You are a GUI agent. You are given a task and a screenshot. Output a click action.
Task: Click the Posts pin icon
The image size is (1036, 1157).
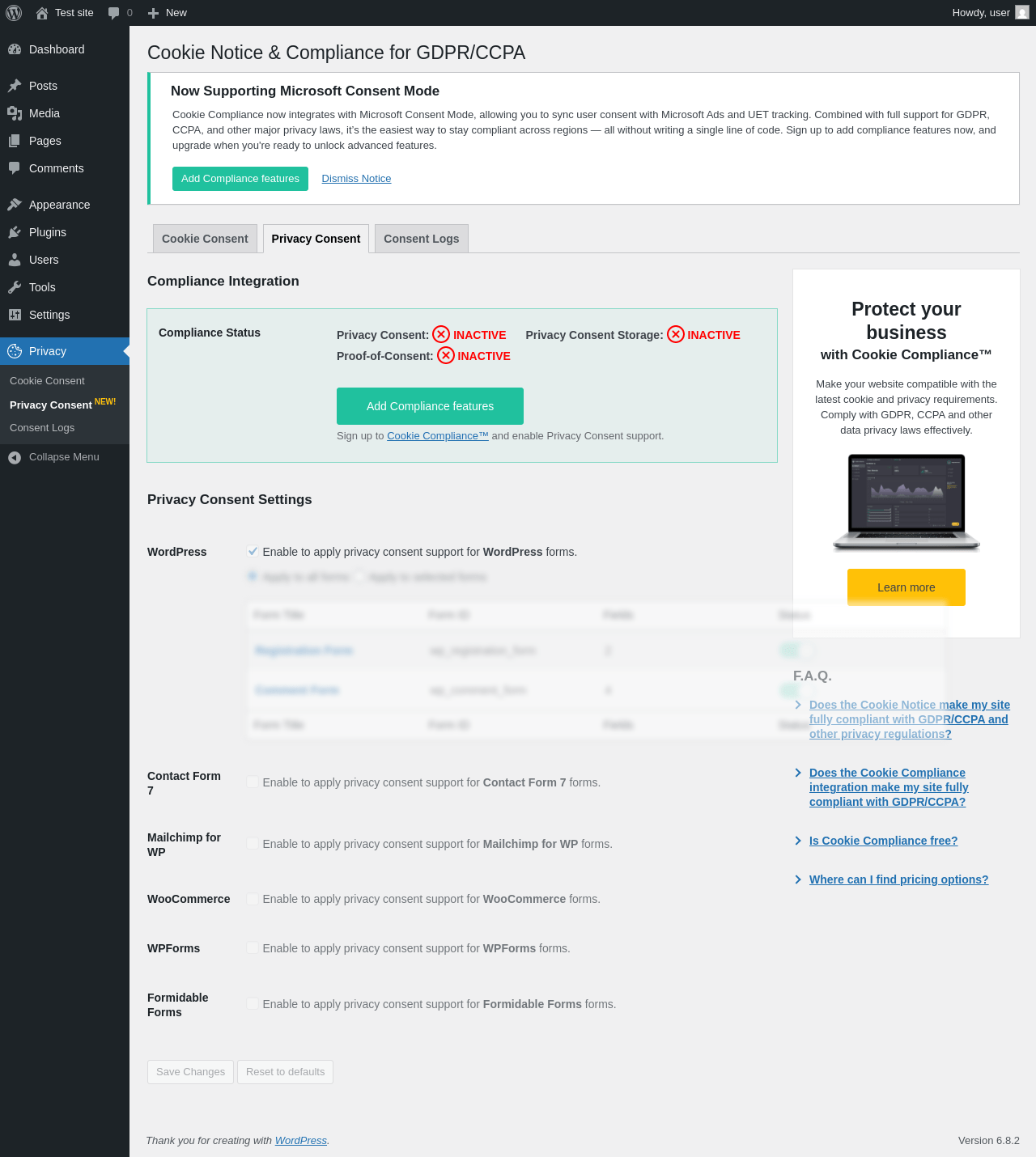[x=15, y=86]
